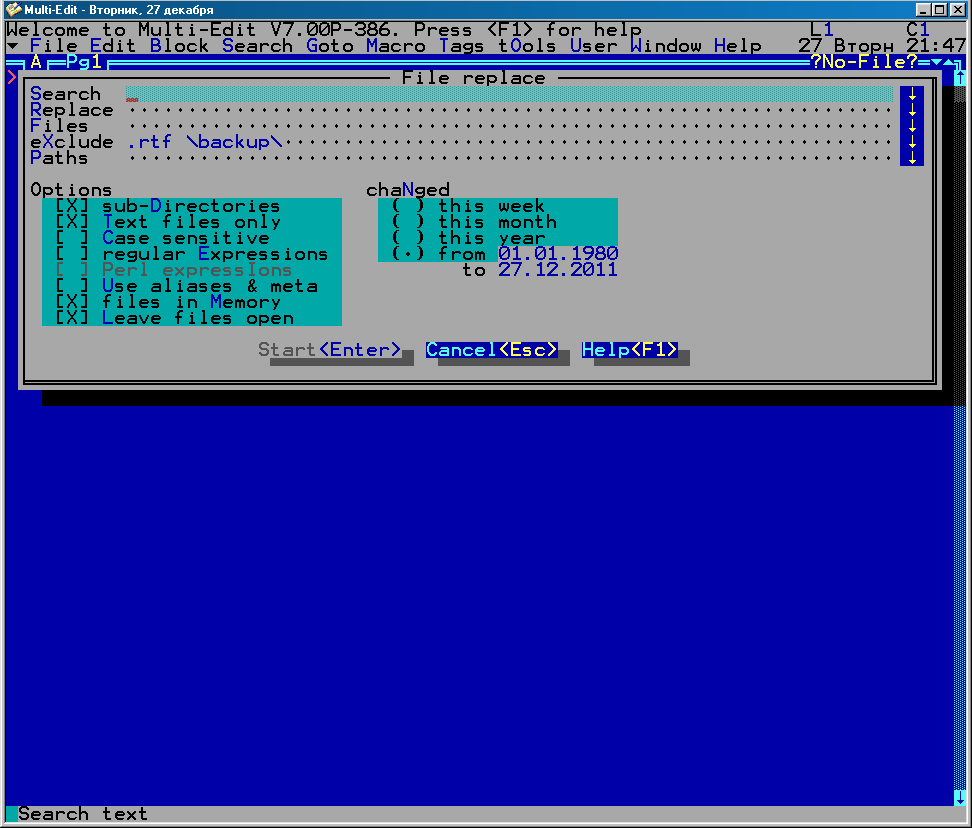972x828 pixels.
Task: Open the User menu
Action: point(594,46)
